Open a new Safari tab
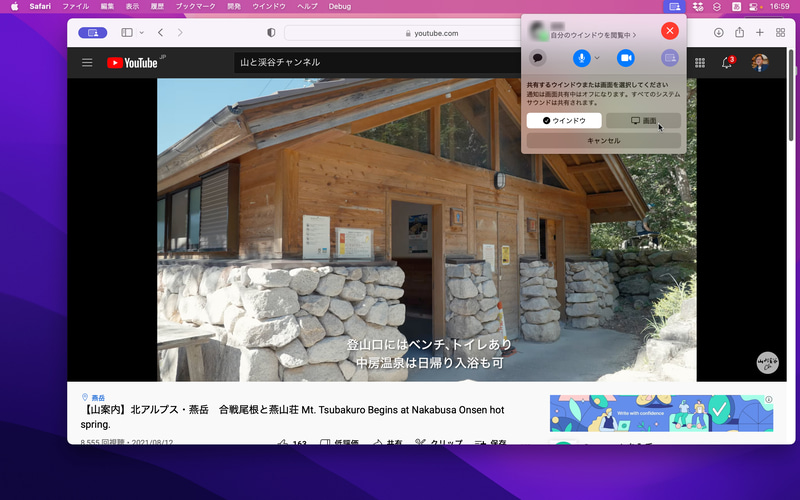This screenshot has height=500, width=800. click(x=760, y=33)
